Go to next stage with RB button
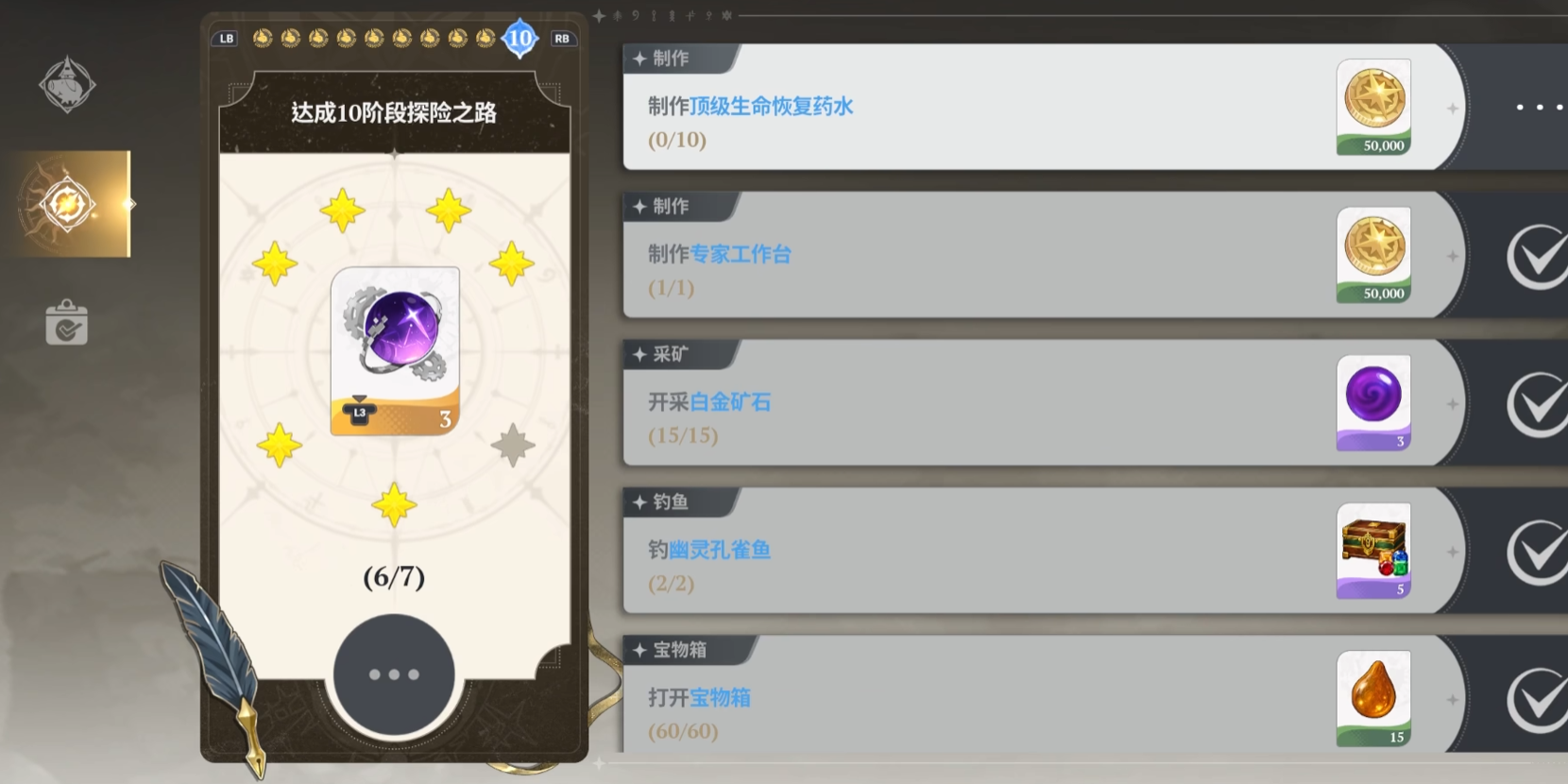The width and height of the screenshot is (1568, 784). 562,39
